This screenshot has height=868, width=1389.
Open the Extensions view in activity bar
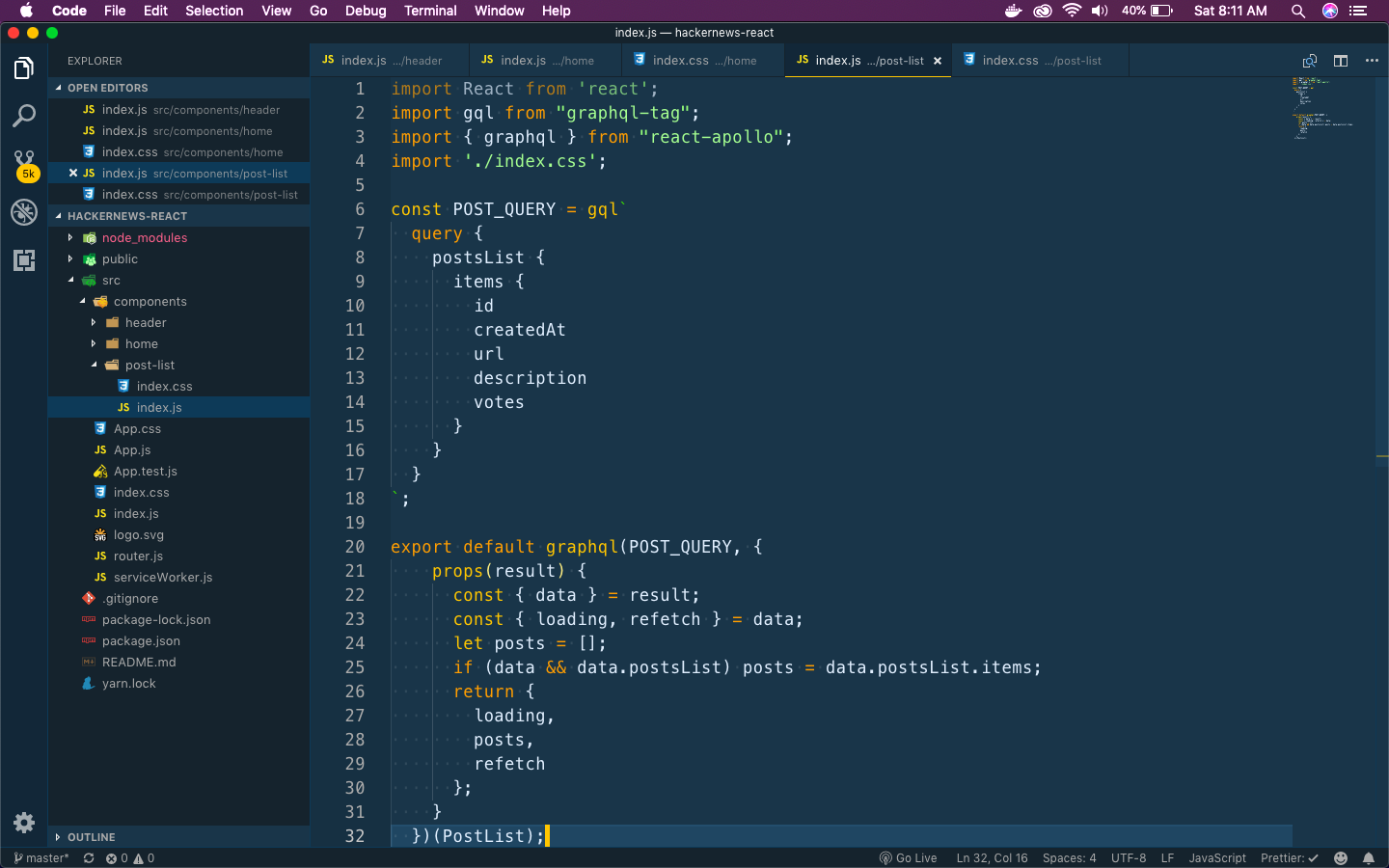point(24,259)
